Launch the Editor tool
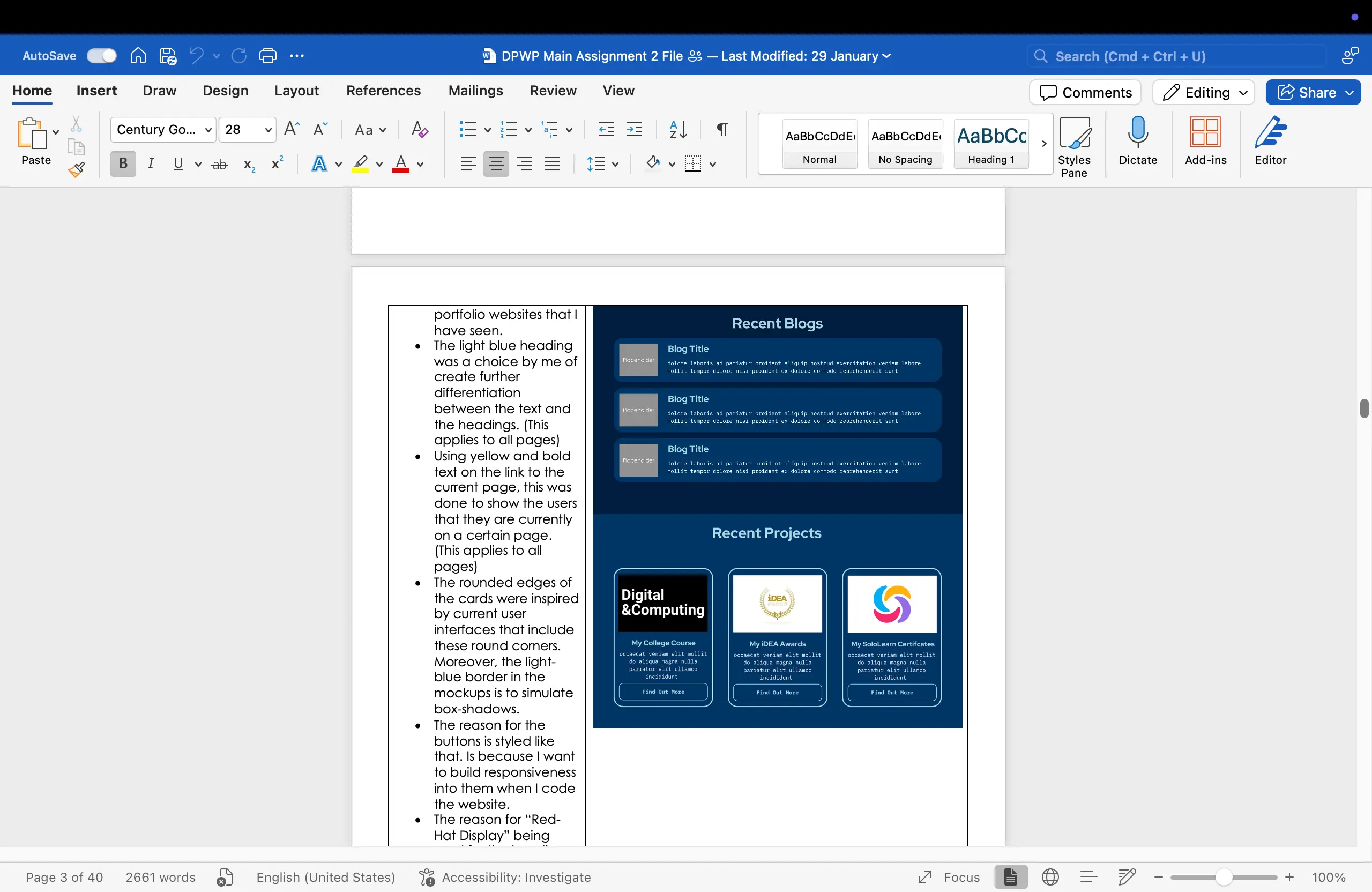 [1271, 143]
